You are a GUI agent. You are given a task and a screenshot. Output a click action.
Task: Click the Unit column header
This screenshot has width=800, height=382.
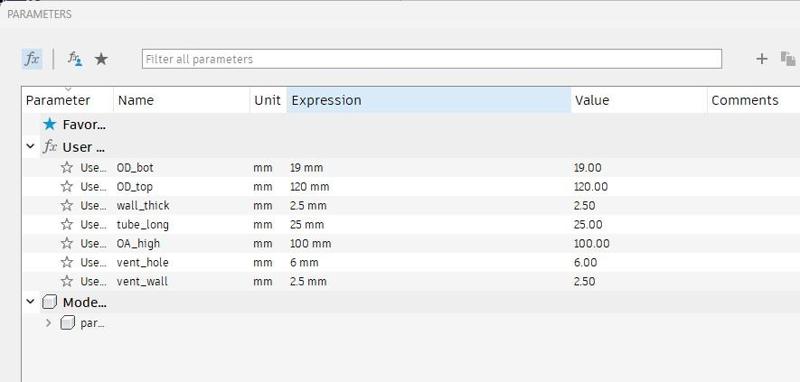click(x=267, y=100)
